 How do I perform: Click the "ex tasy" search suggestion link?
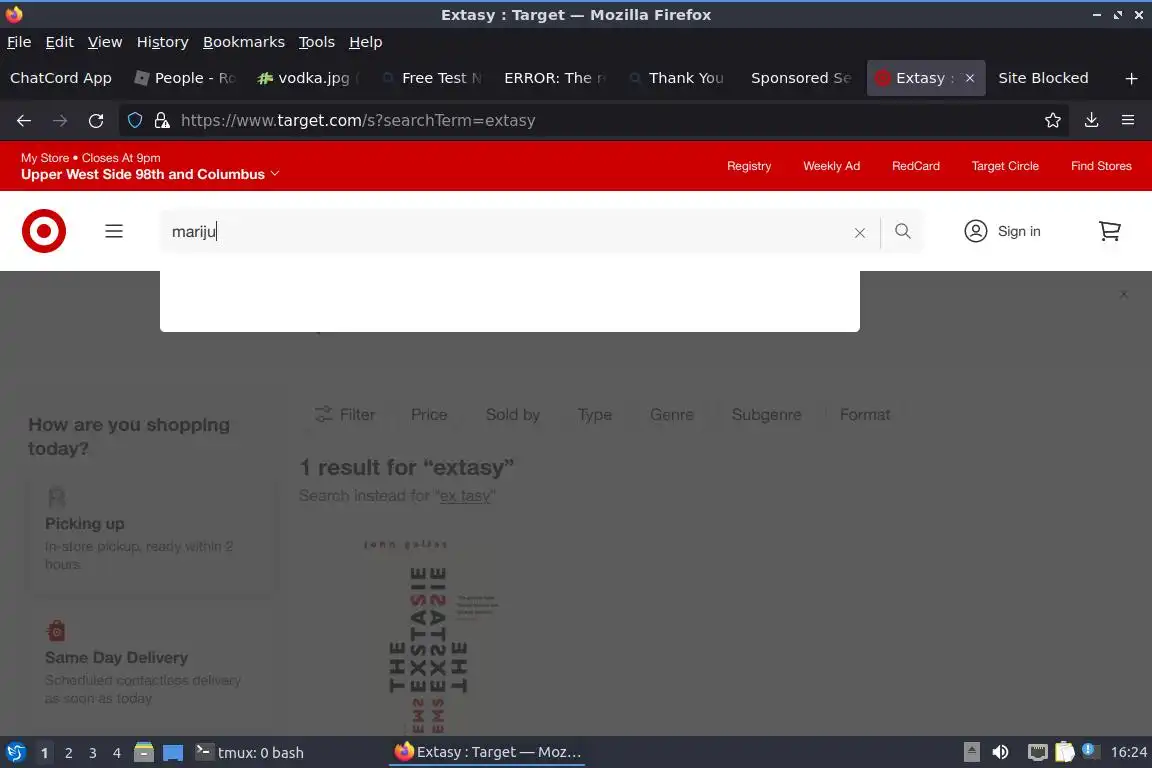(x=464, y=496)
